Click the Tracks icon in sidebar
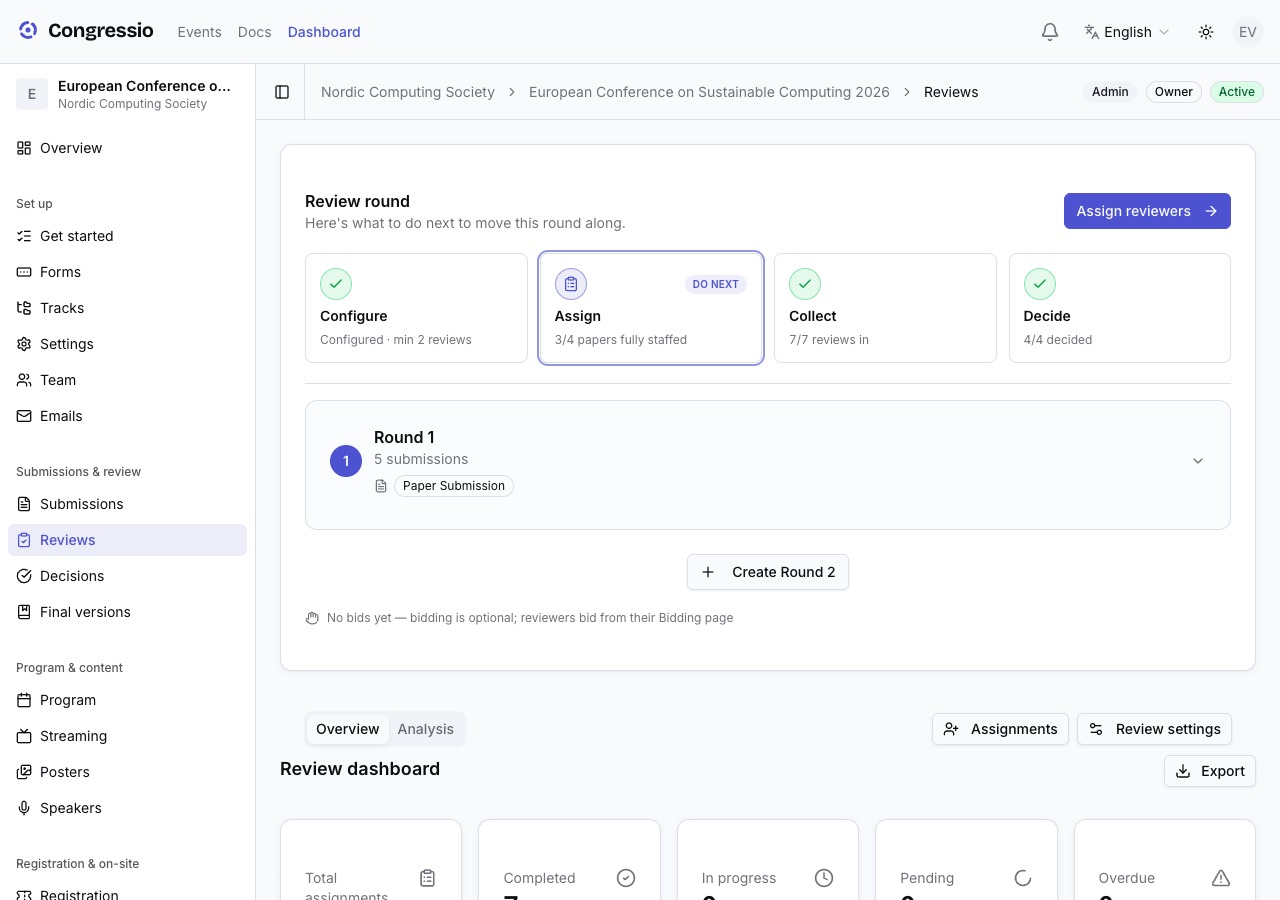1280x900 pixels. [24, 308]
